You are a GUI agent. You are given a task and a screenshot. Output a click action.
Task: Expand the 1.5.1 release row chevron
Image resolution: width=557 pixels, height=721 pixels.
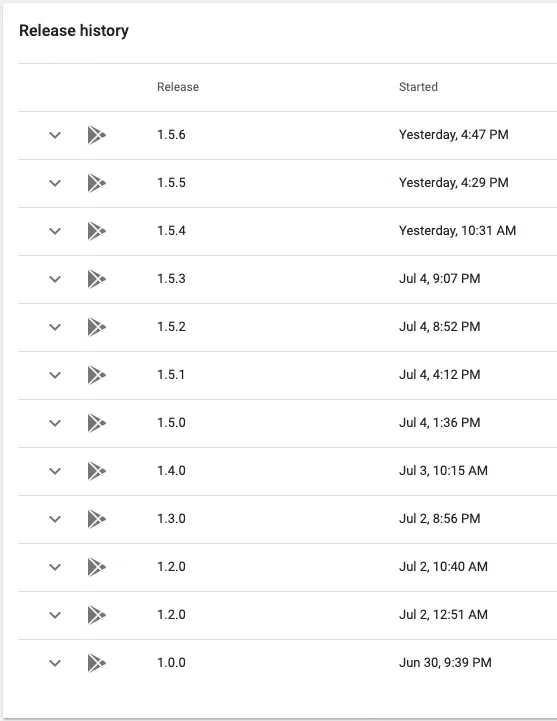click(x=55, y=375)
